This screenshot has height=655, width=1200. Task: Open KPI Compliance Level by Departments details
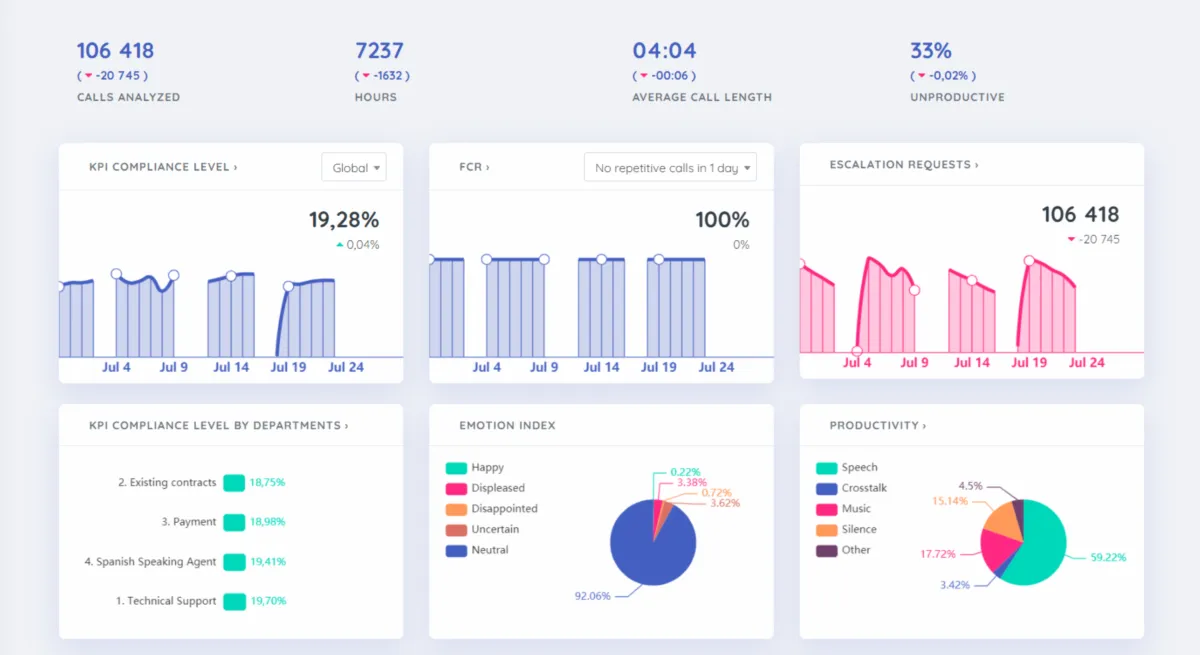[219, 425]
